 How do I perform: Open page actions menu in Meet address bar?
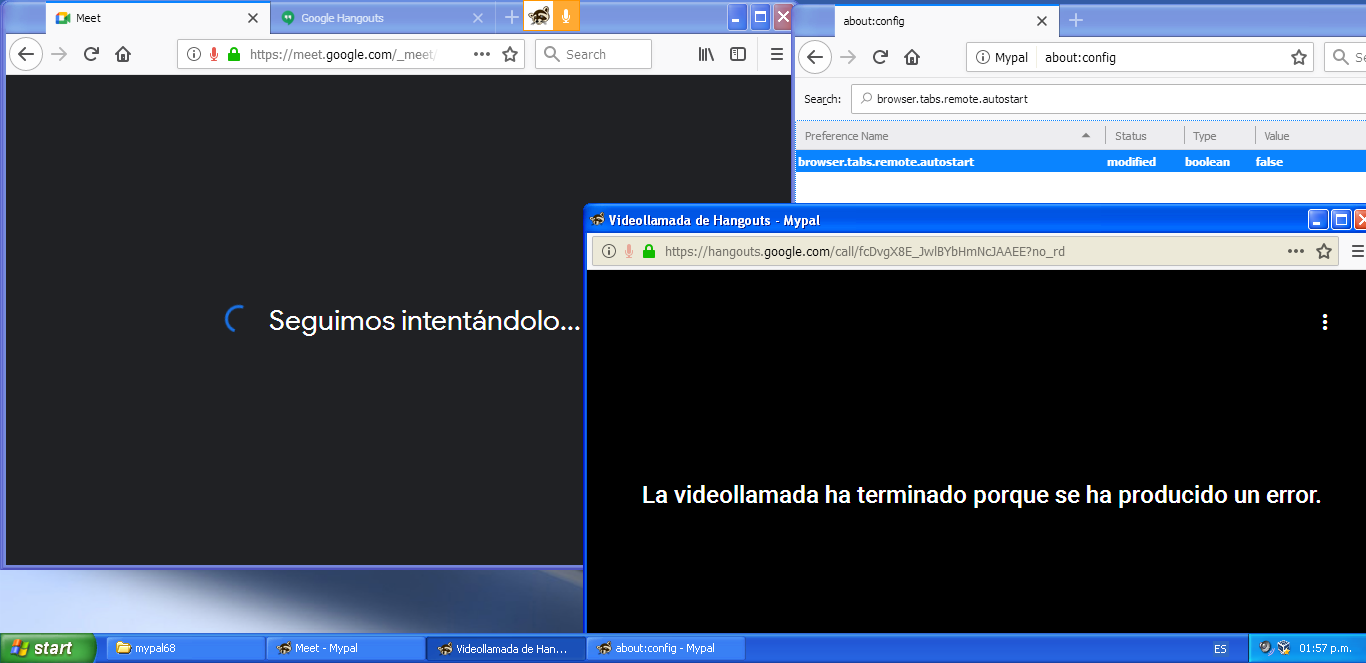[x=482, y=54]
